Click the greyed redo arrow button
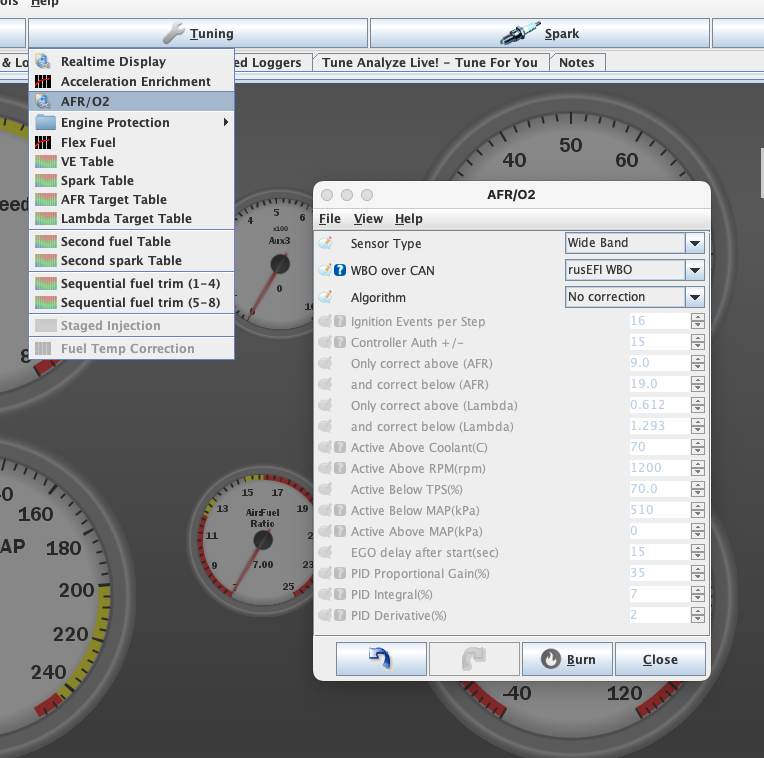The image size is (764, 758). tap(474, 659)
